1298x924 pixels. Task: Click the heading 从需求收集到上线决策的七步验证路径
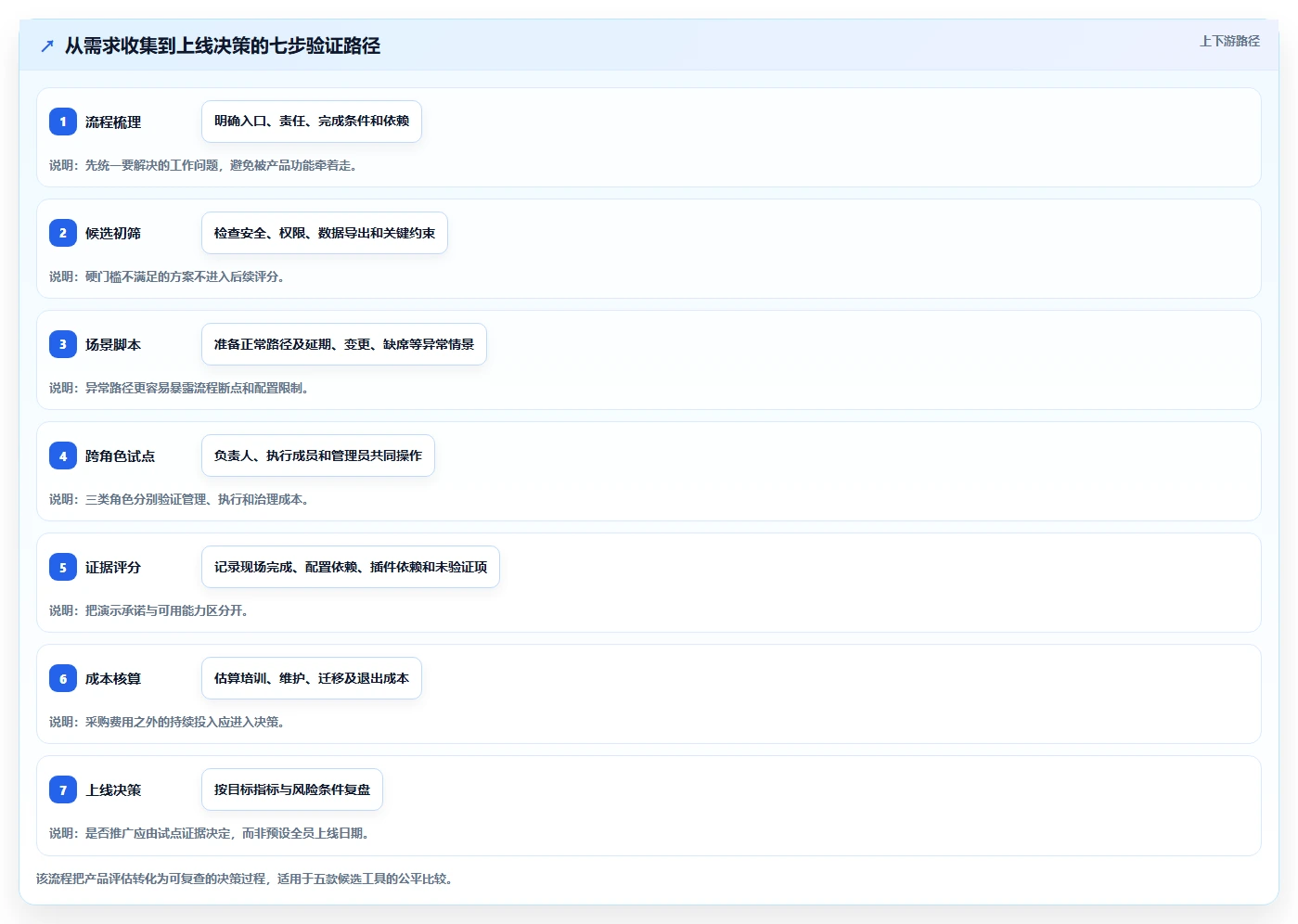(x=223, y=45)
